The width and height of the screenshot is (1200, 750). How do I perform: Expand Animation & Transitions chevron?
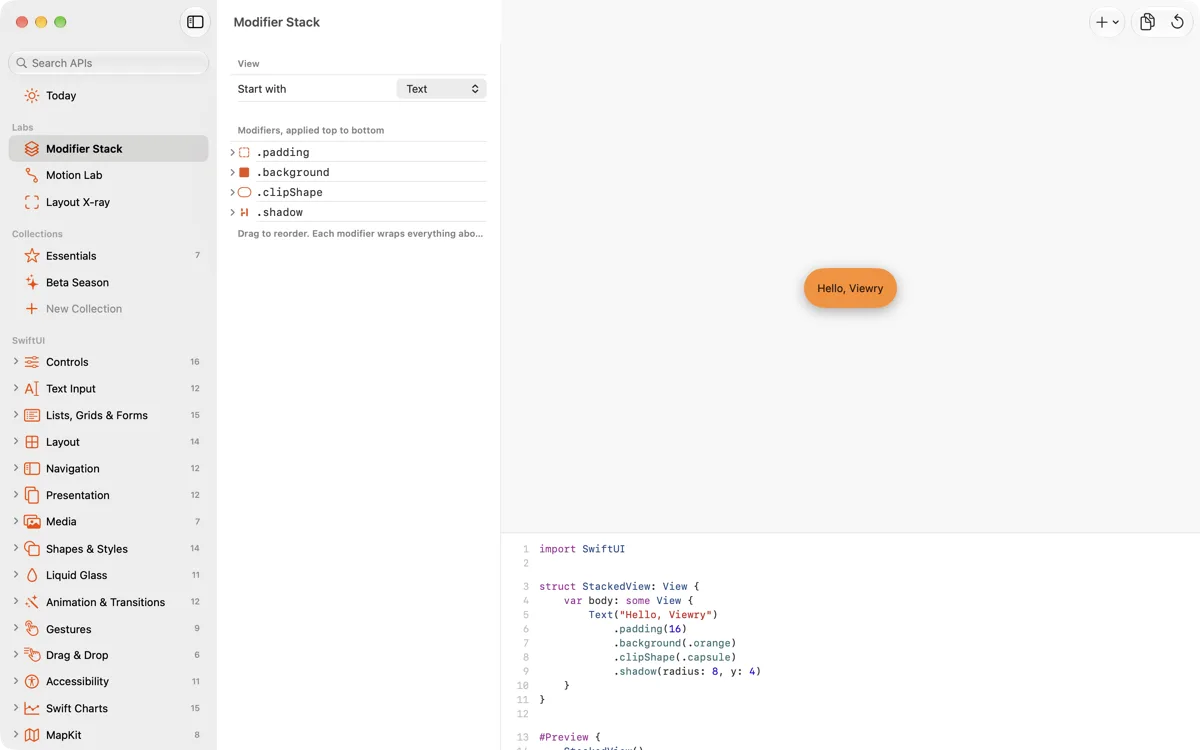pos(16,601)
